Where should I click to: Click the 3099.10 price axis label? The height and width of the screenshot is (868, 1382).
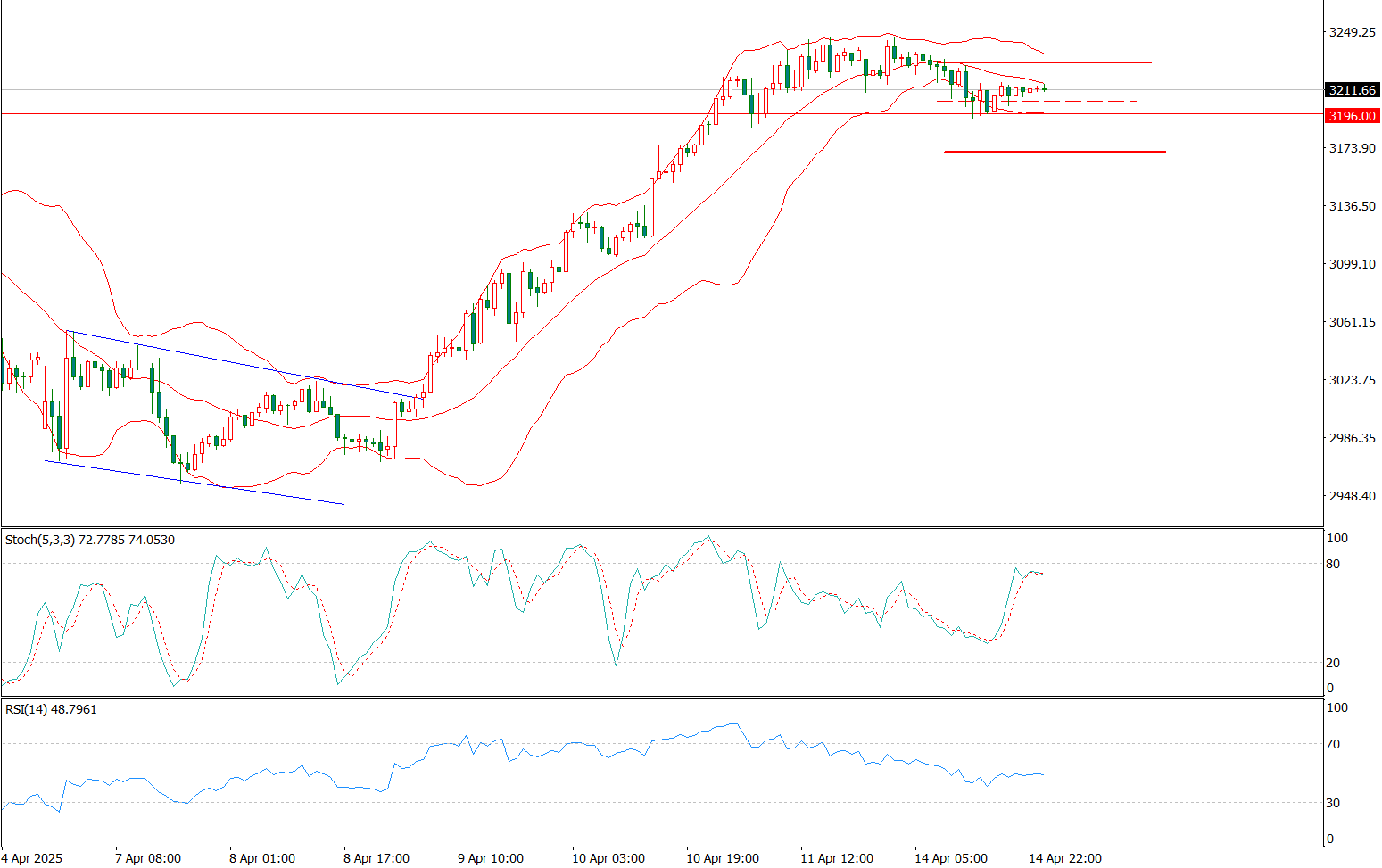click(x=1352, y=264)
